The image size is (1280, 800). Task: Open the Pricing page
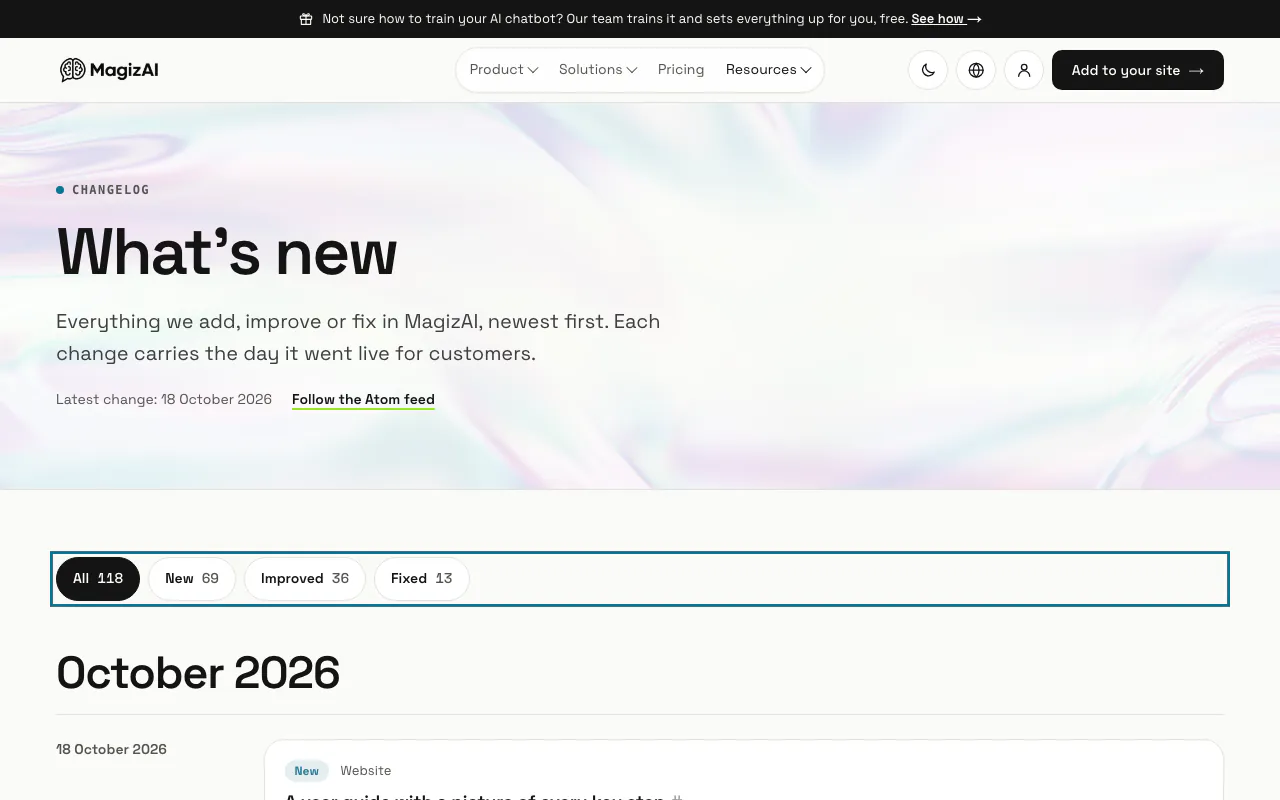tap(681, 70)
